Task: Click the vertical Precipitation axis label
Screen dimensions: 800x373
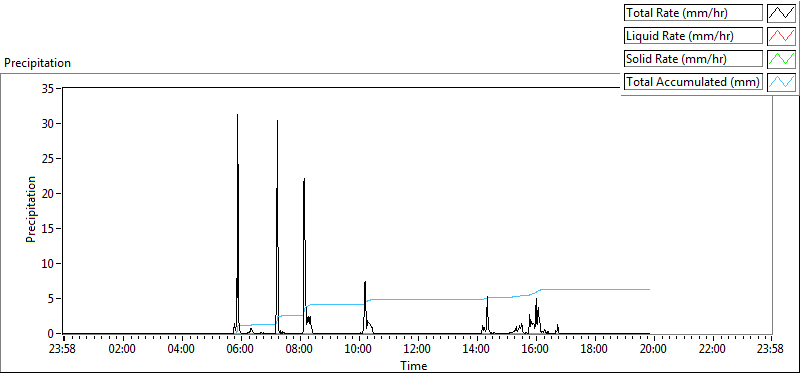Action: click(31, 209)
